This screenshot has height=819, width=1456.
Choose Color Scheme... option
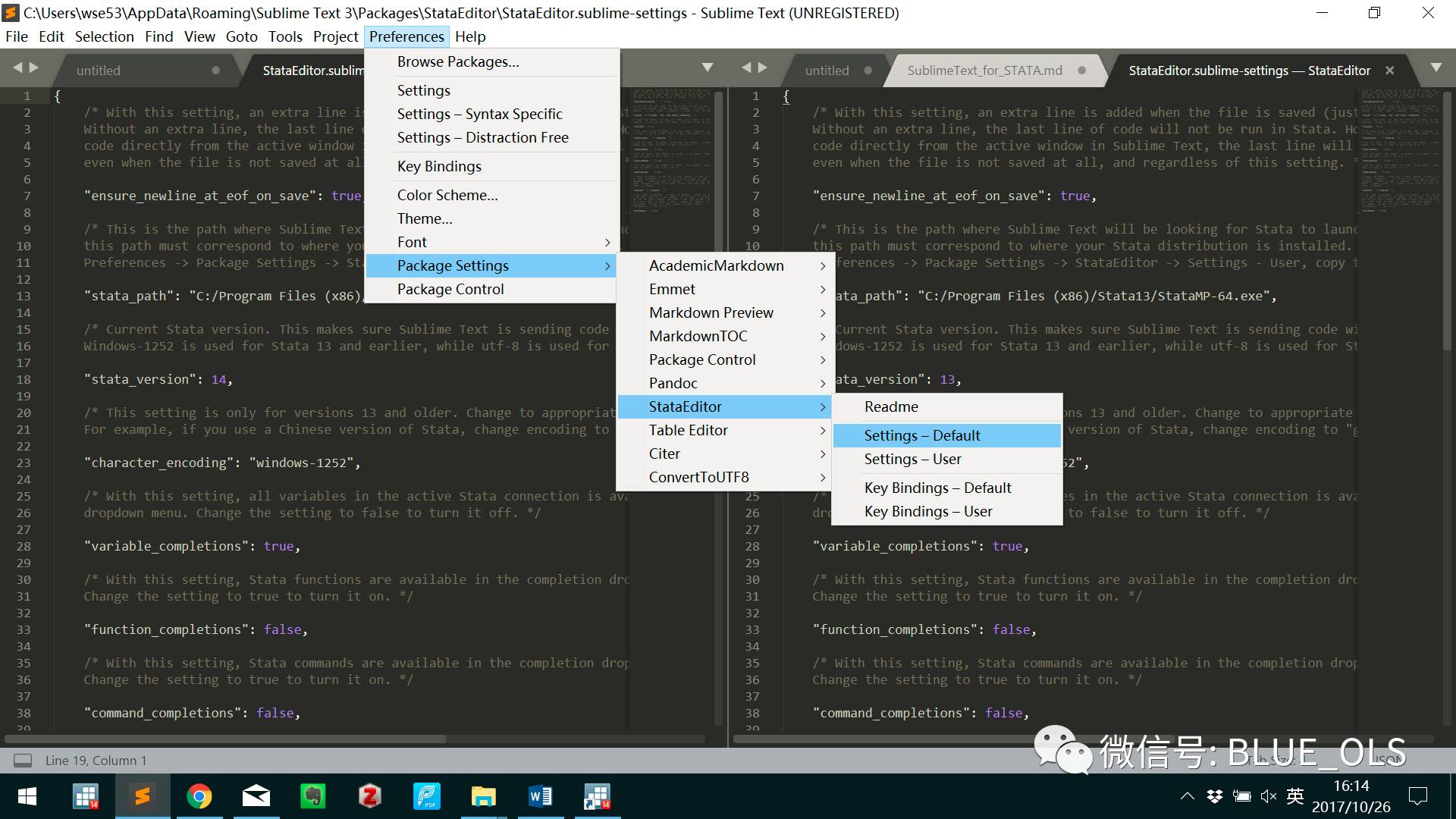[491, 195]
